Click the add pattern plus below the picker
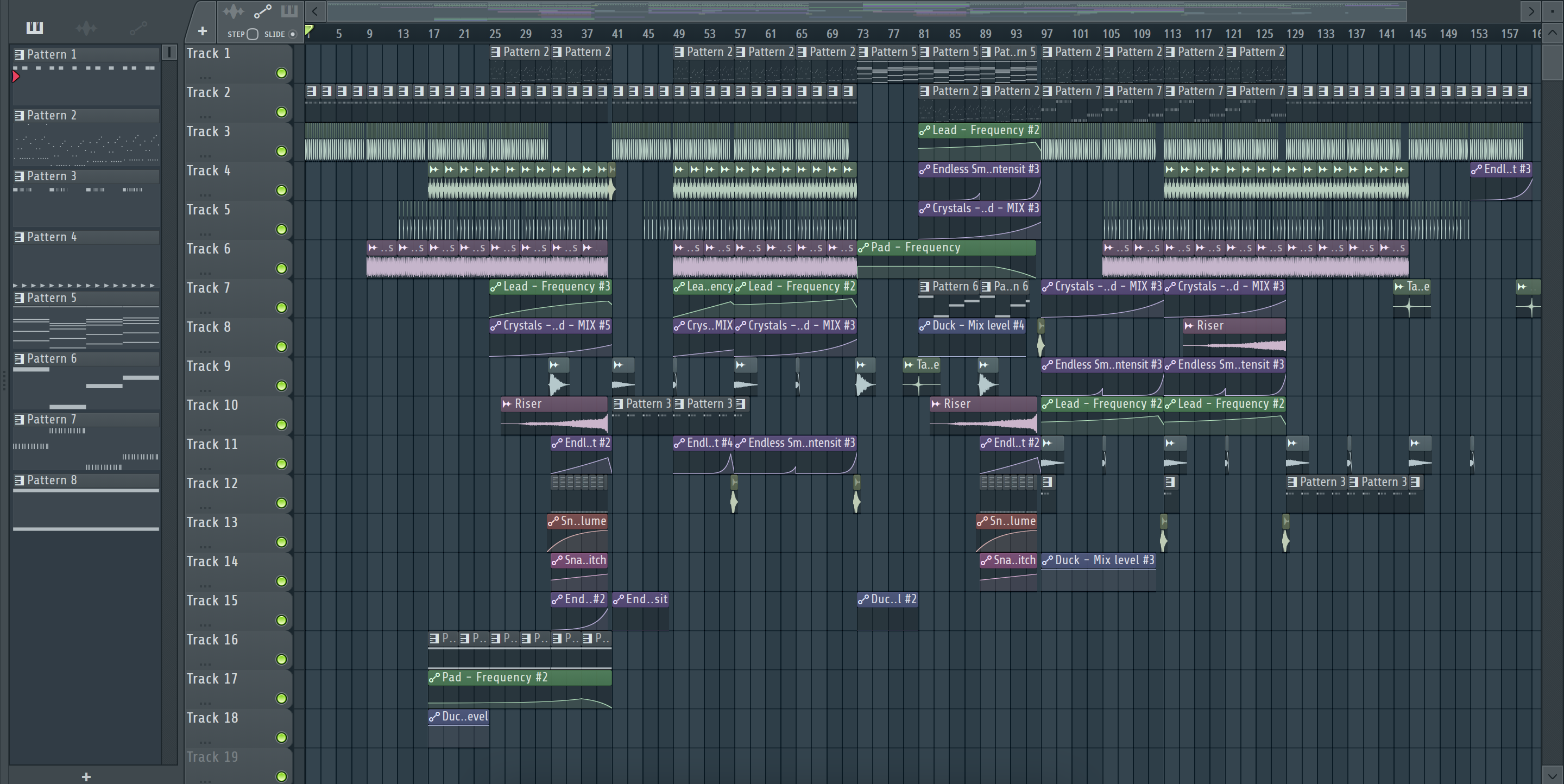This screenshot has height=784, width=1564. tap(86, 776)
